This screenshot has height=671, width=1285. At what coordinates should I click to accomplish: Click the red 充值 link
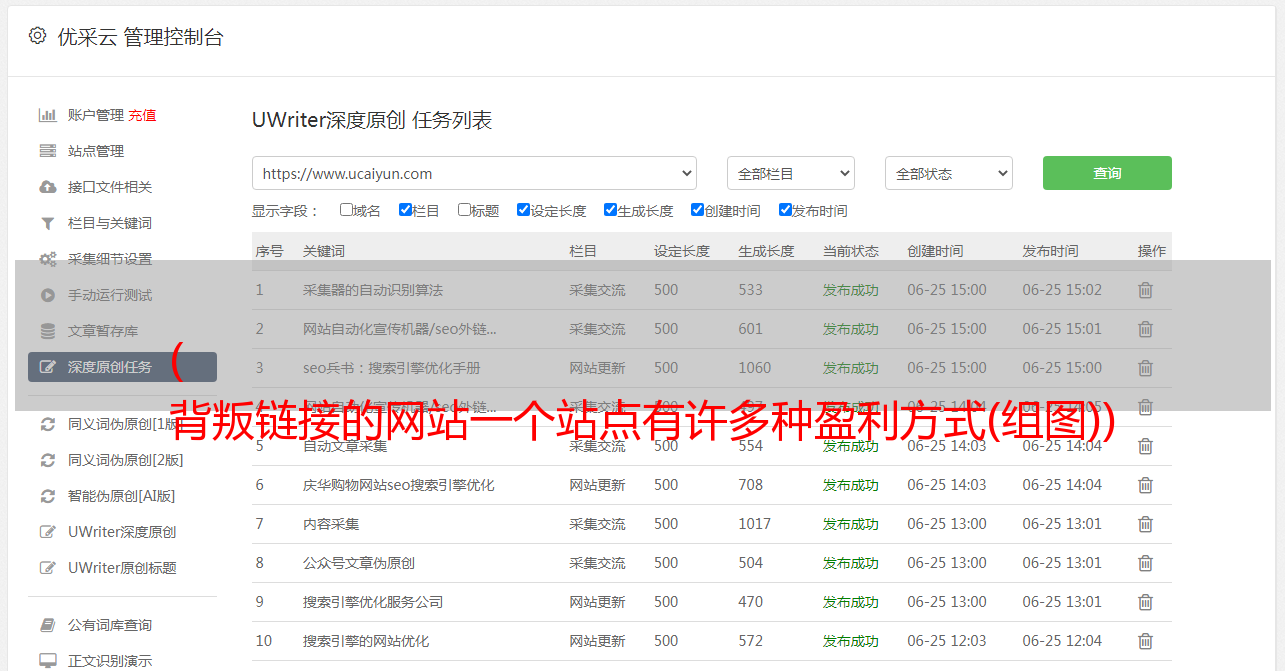[142, 115]
